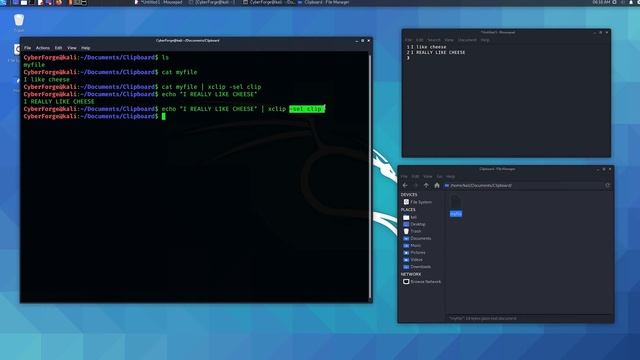
Task: Click the File Manager path bar
Action: [x=523, y=185]
